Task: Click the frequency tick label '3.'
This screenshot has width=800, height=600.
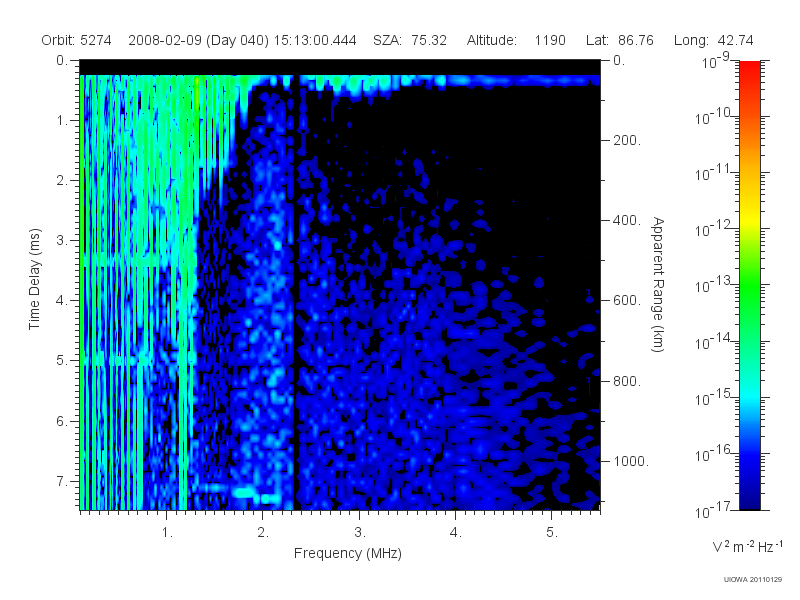Action: (x=360, y=533)
